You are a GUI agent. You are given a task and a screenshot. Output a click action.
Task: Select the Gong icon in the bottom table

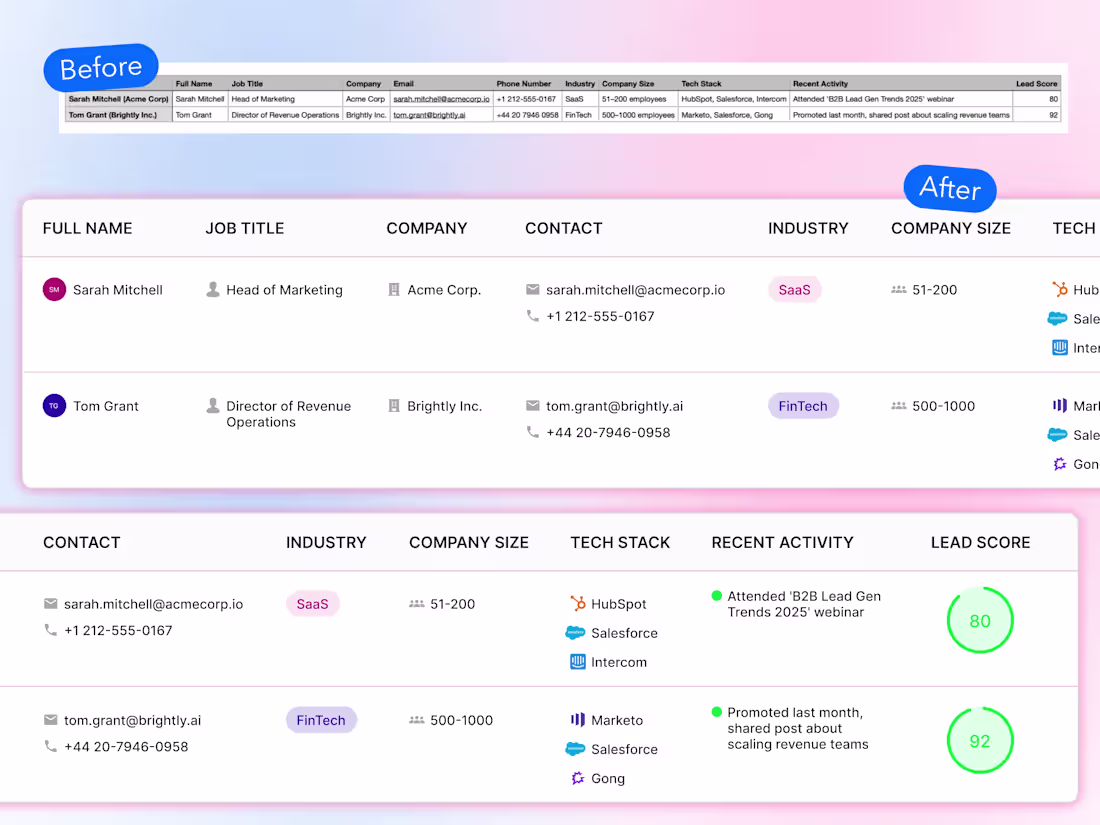pos(578,778)
